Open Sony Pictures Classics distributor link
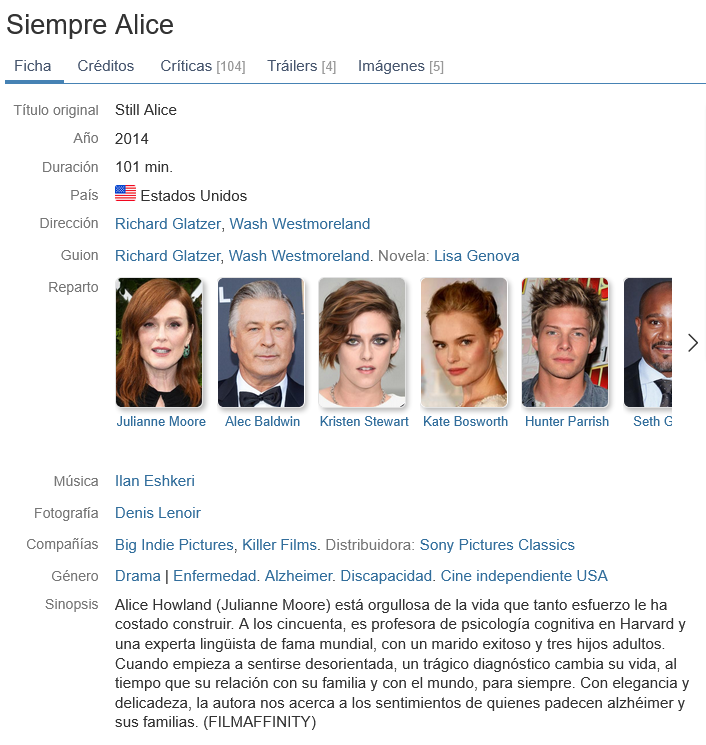 pos(497,544)
